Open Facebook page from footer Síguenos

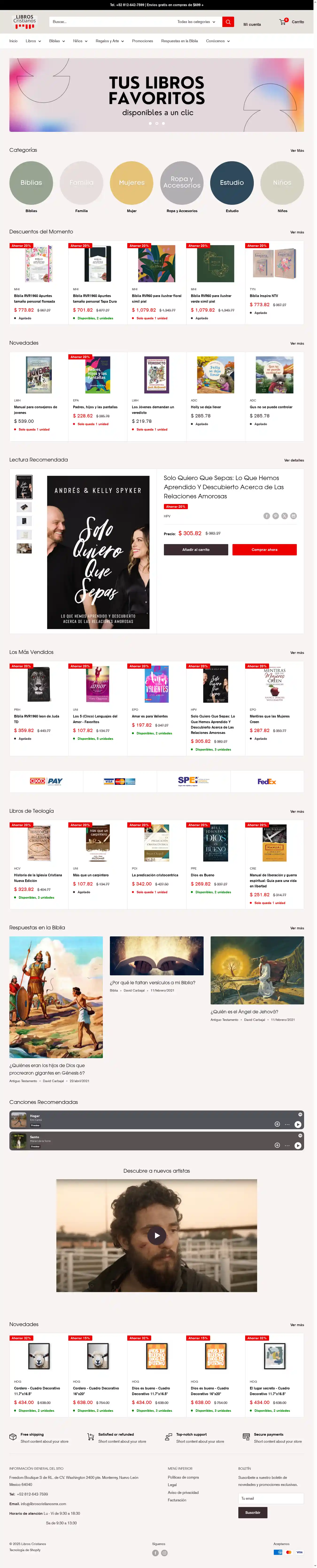[155, 1553]
